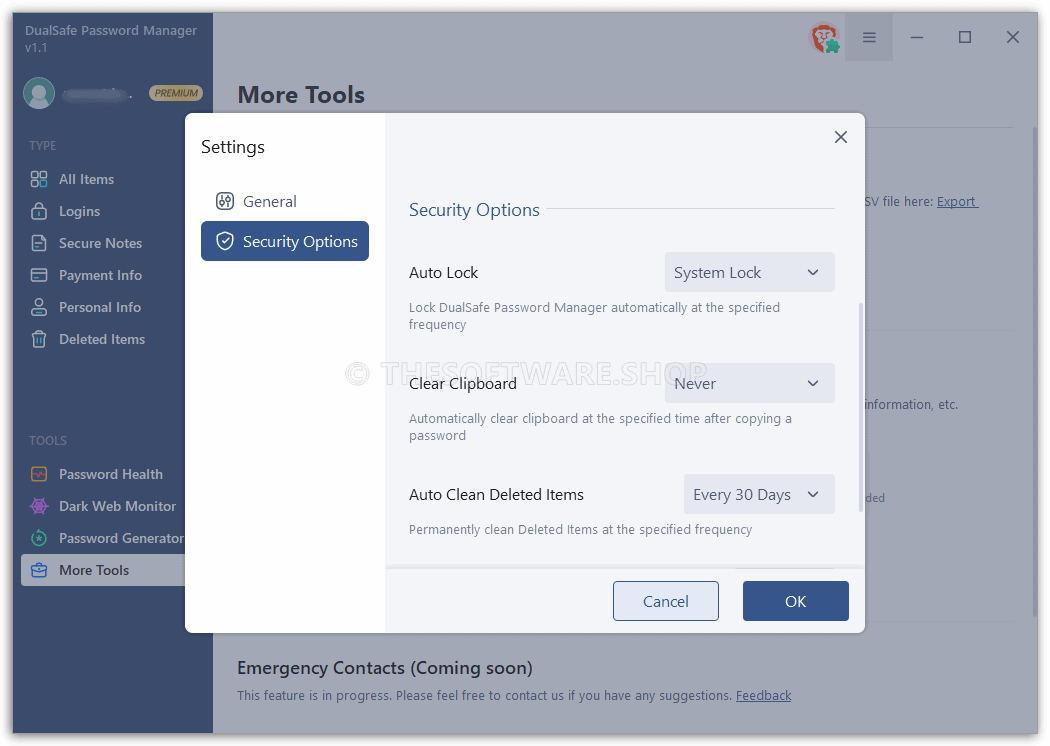Click the main window vertical scrollbar

tap(1034, 372)
